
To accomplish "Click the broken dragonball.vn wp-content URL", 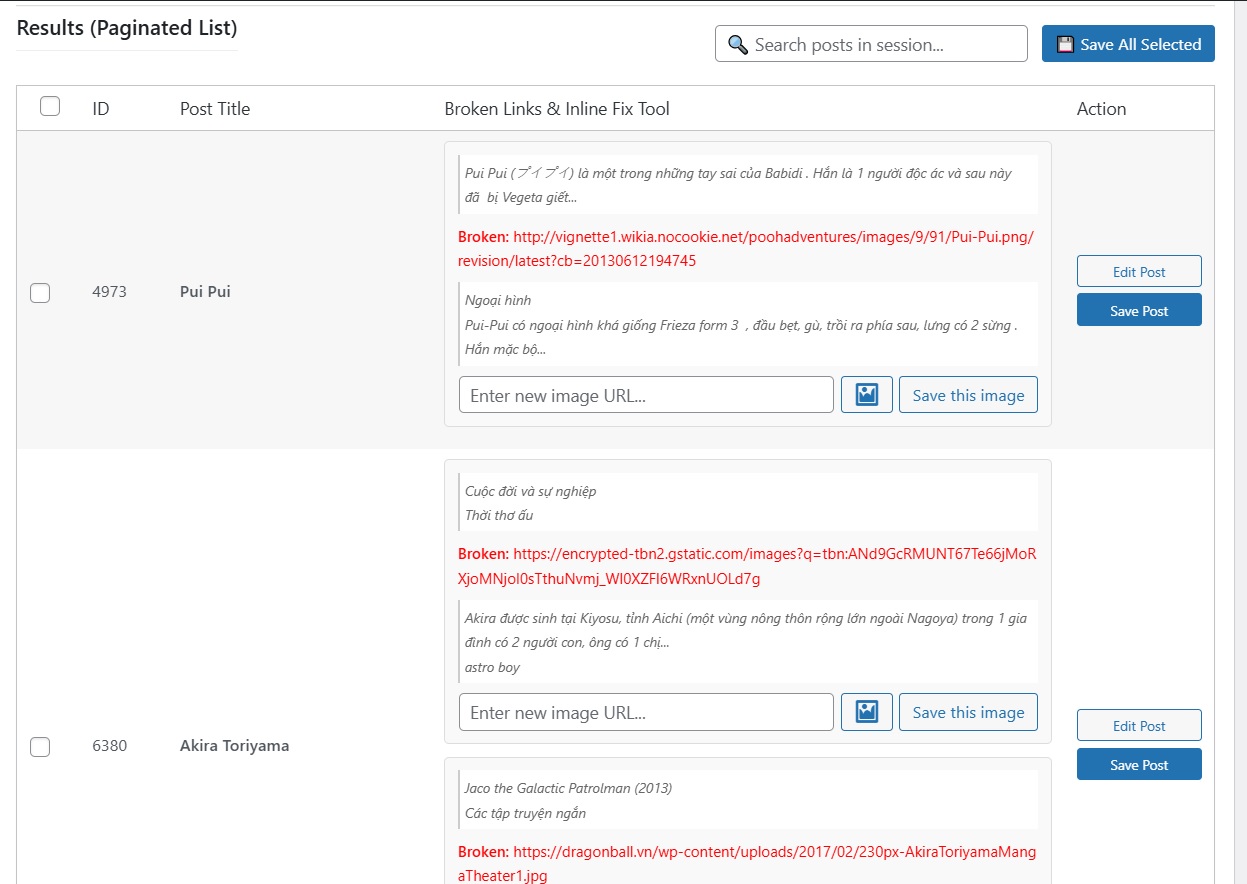I will 748,864.
